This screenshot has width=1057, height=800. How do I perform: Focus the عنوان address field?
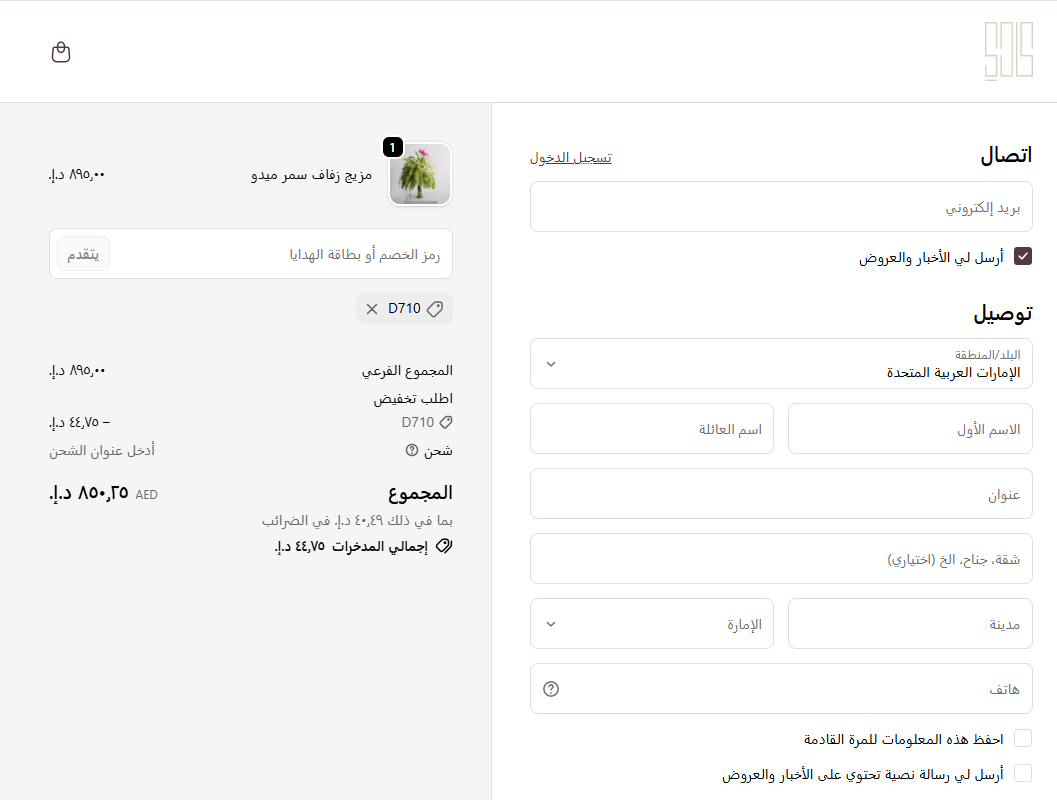point(781,494)
